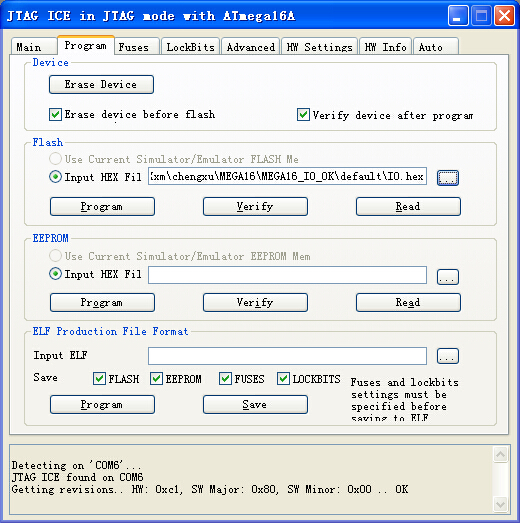This screenshot has height=523, width=520.
Task: Click the Flash Read button
Action: coord(408,206)
